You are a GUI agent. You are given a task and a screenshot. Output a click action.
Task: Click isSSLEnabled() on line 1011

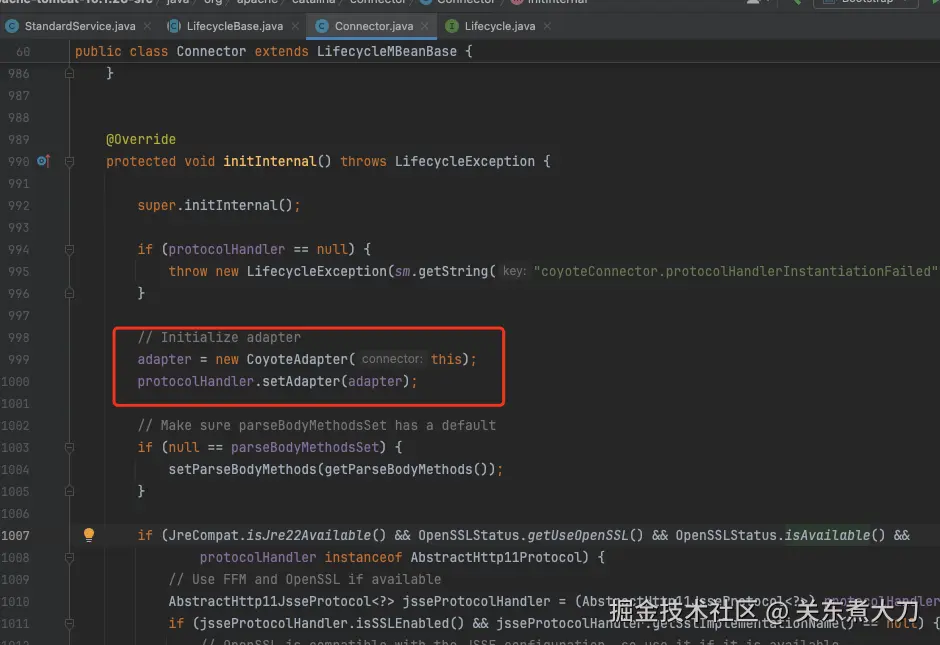[410, 623]
